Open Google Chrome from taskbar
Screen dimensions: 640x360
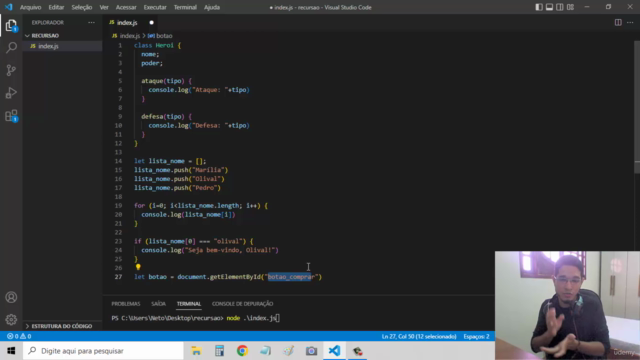coord(242,351)
